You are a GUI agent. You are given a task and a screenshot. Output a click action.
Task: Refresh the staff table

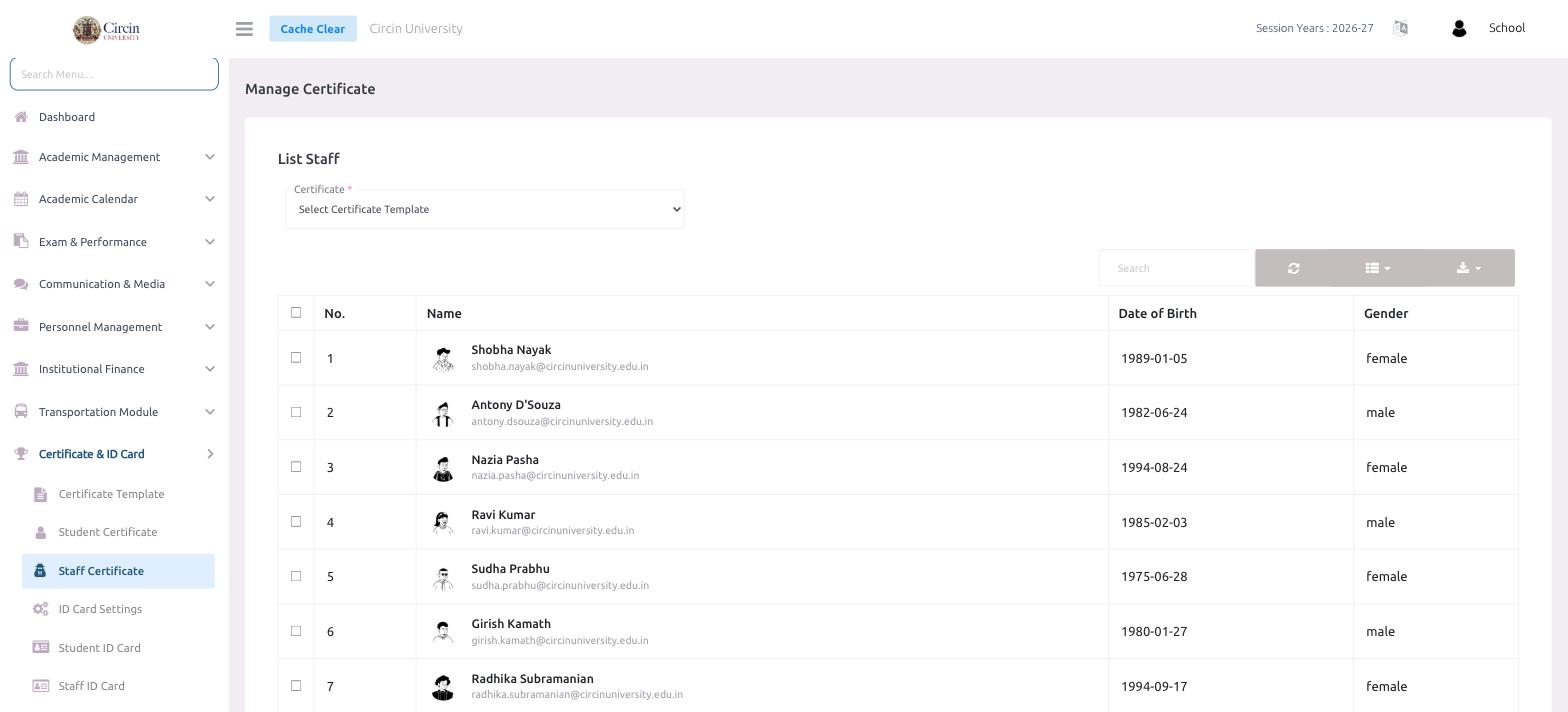pos(1294,268)
